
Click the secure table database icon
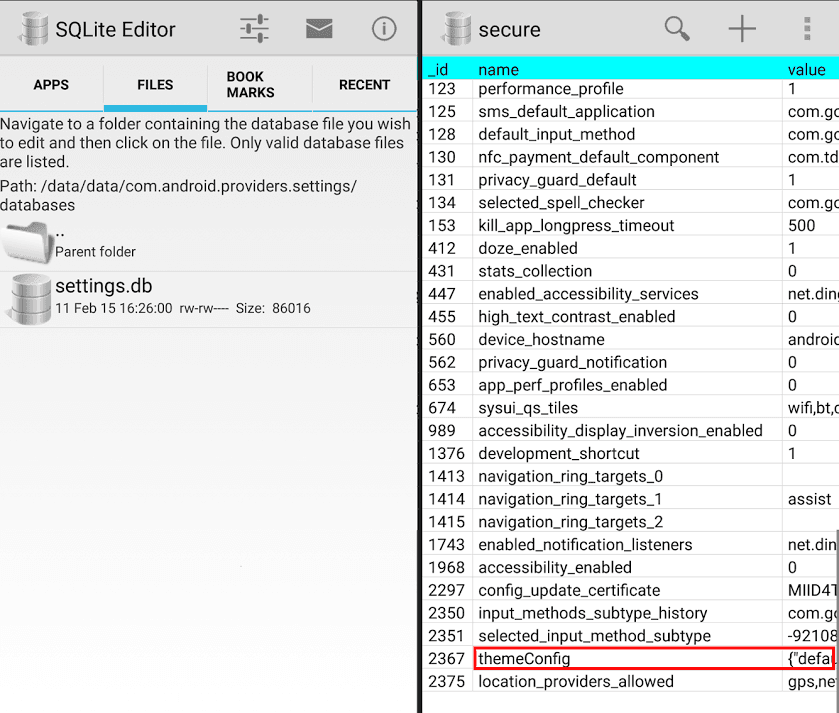[x=456, y=29]
